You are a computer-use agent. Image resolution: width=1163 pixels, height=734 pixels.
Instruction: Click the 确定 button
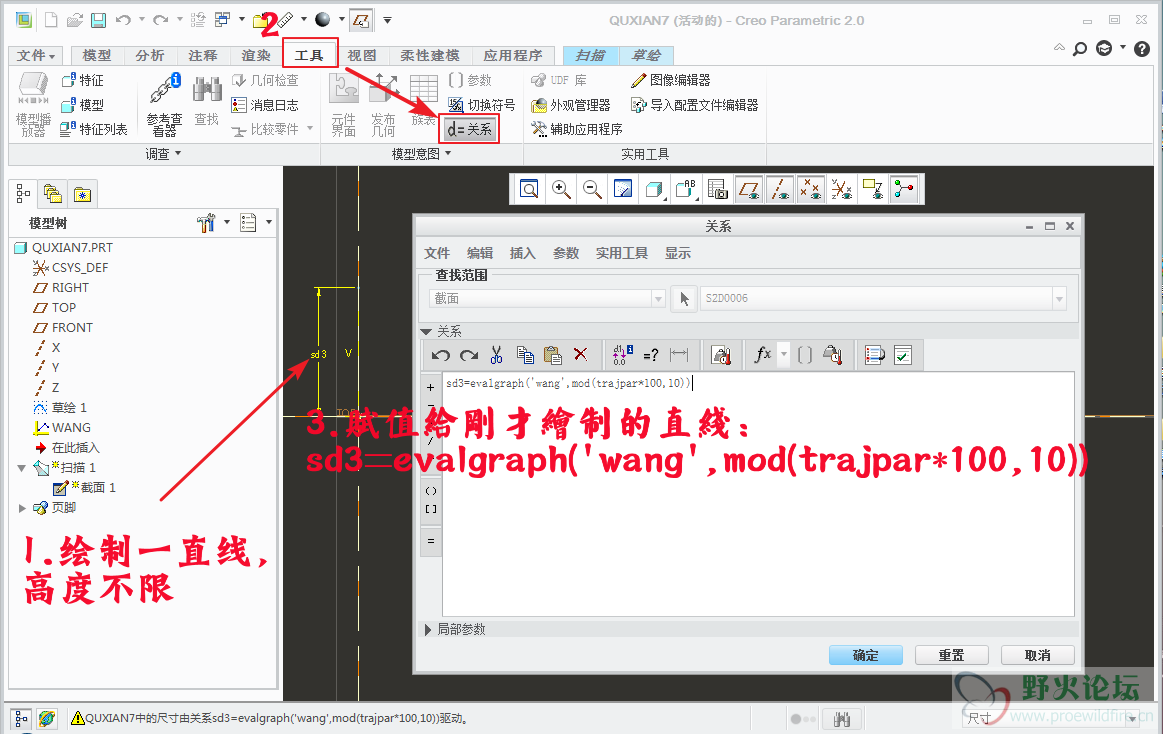(x=866, y=655)
